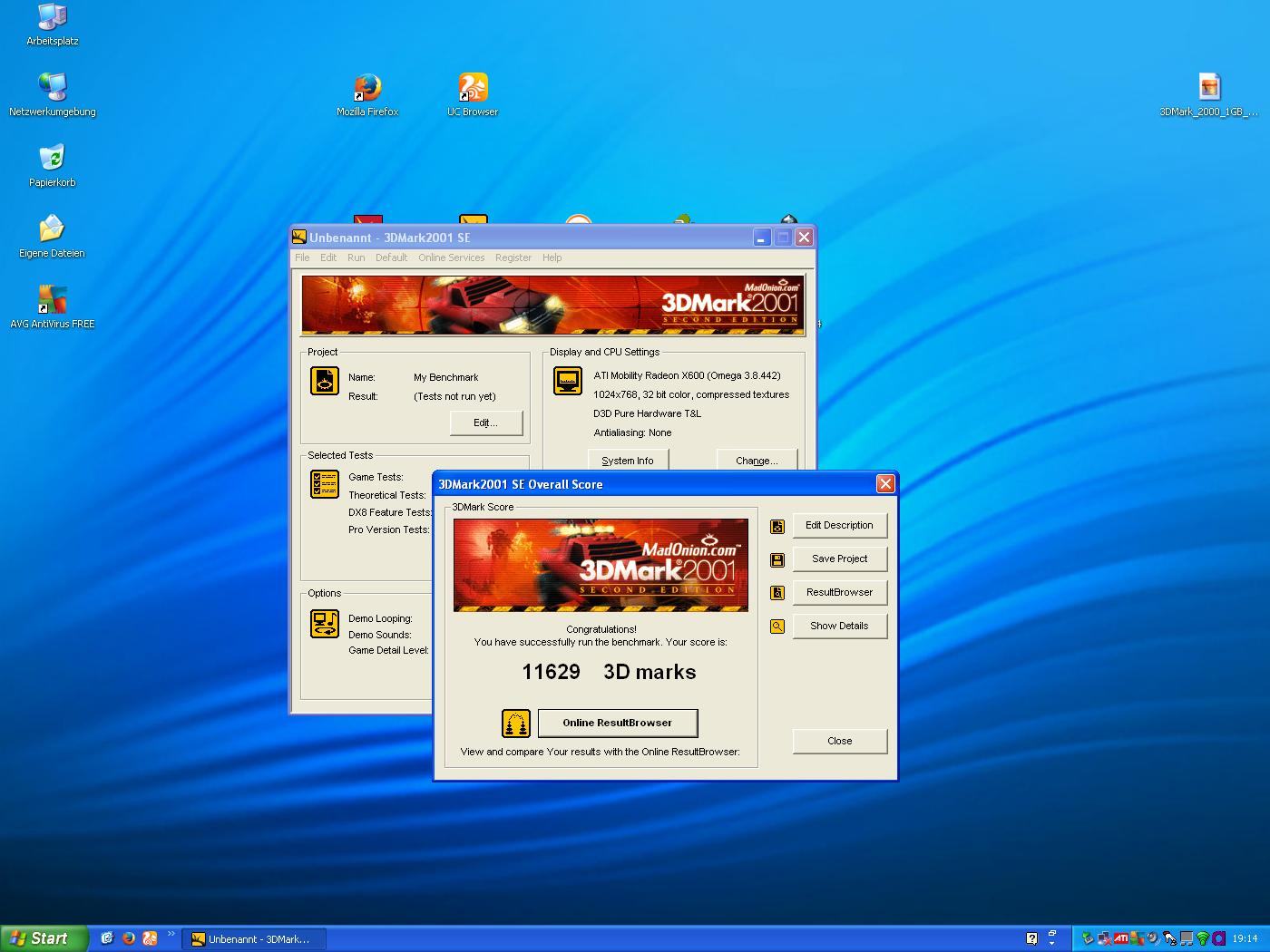
Task: Open the Register menu
Action: click(513, 257)
